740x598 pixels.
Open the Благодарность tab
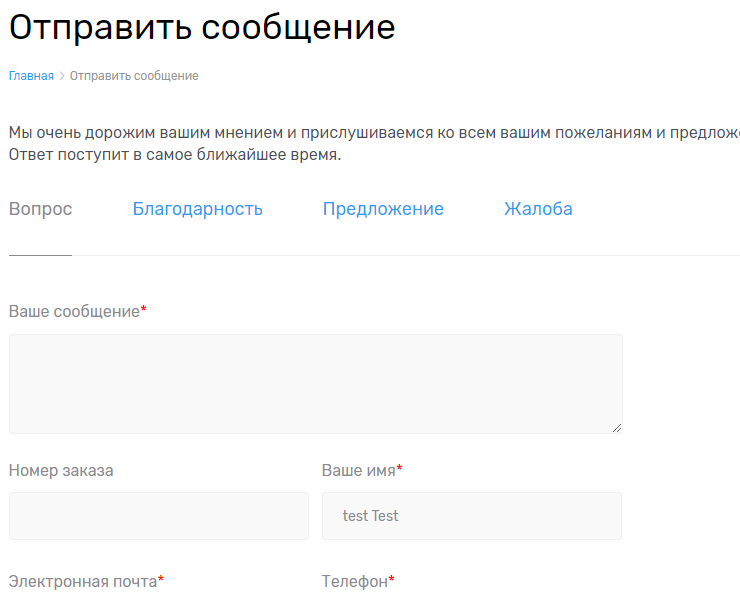click(197, 209)
